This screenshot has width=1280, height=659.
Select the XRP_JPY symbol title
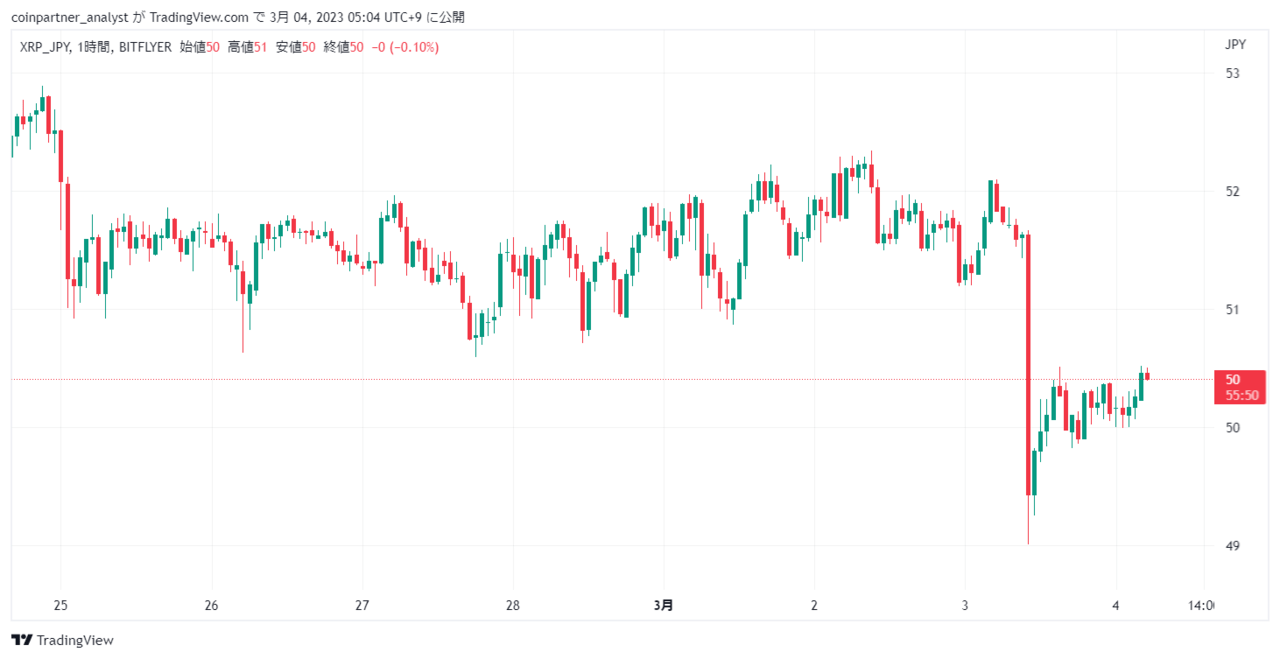click(x=45, y=47)
